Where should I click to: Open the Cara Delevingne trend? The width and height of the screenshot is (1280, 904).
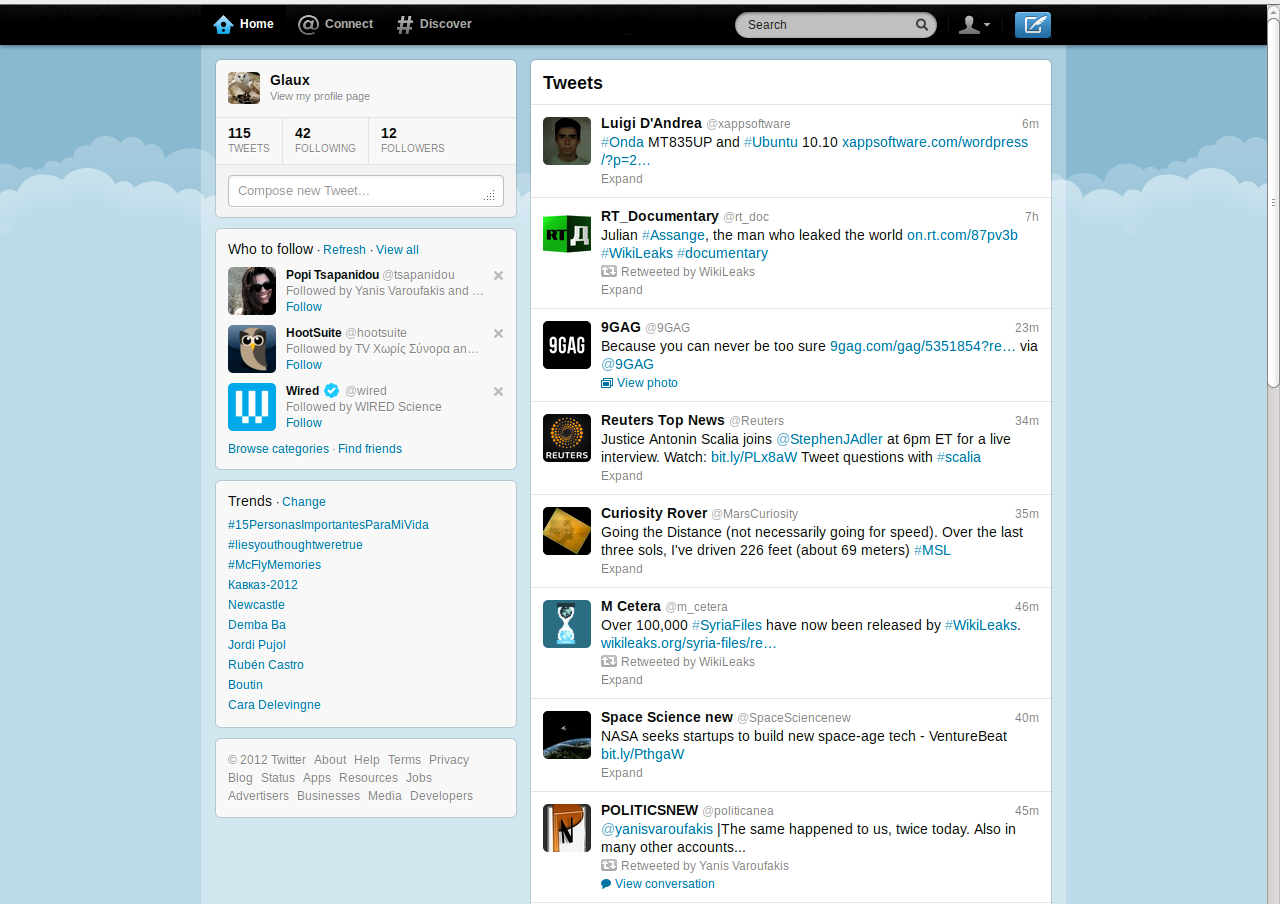[x=274, y=705]
